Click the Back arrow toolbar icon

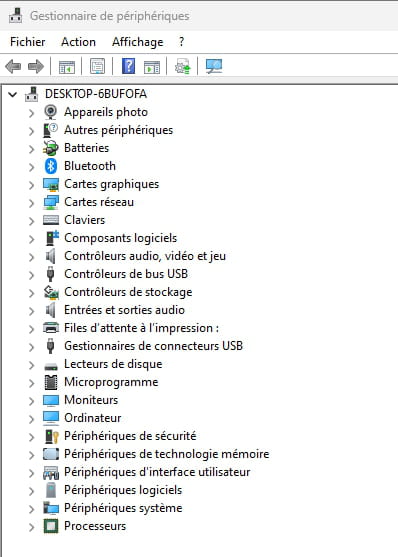(13, 66)
